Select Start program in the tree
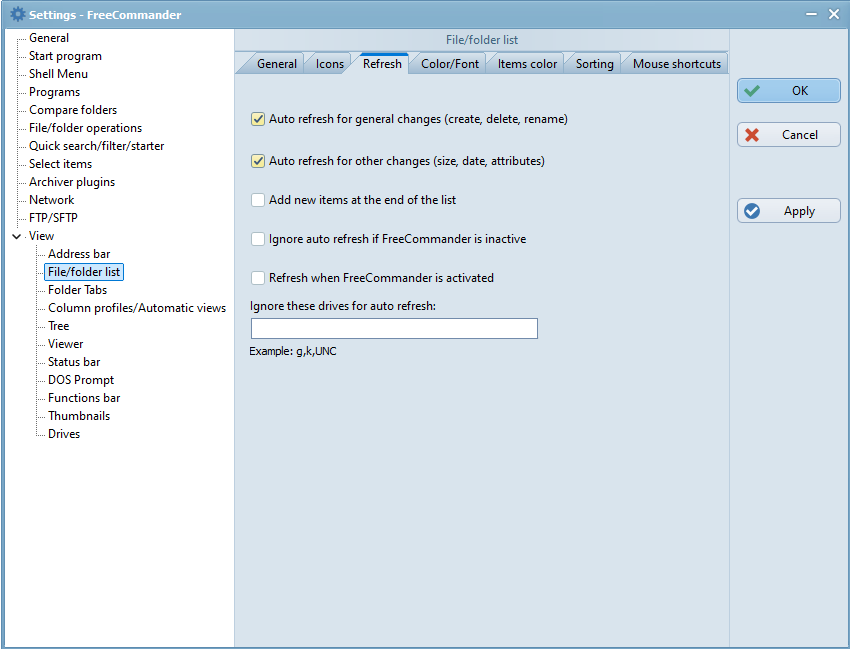This screenshot has width=850, height=649. coord(65,56)
